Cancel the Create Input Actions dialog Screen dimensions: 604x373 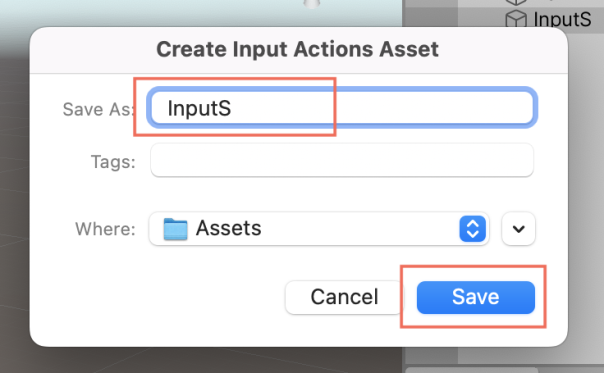tap(344, 297)
